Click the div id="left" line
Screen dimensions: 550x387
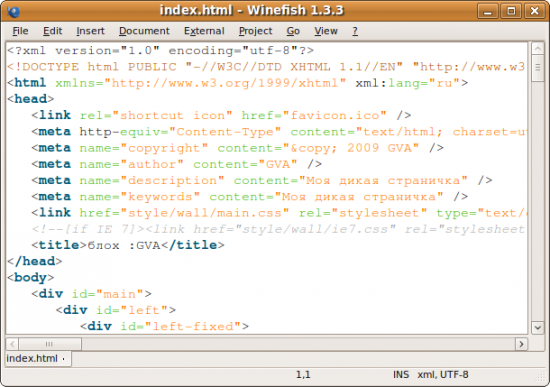coord(116,310)
